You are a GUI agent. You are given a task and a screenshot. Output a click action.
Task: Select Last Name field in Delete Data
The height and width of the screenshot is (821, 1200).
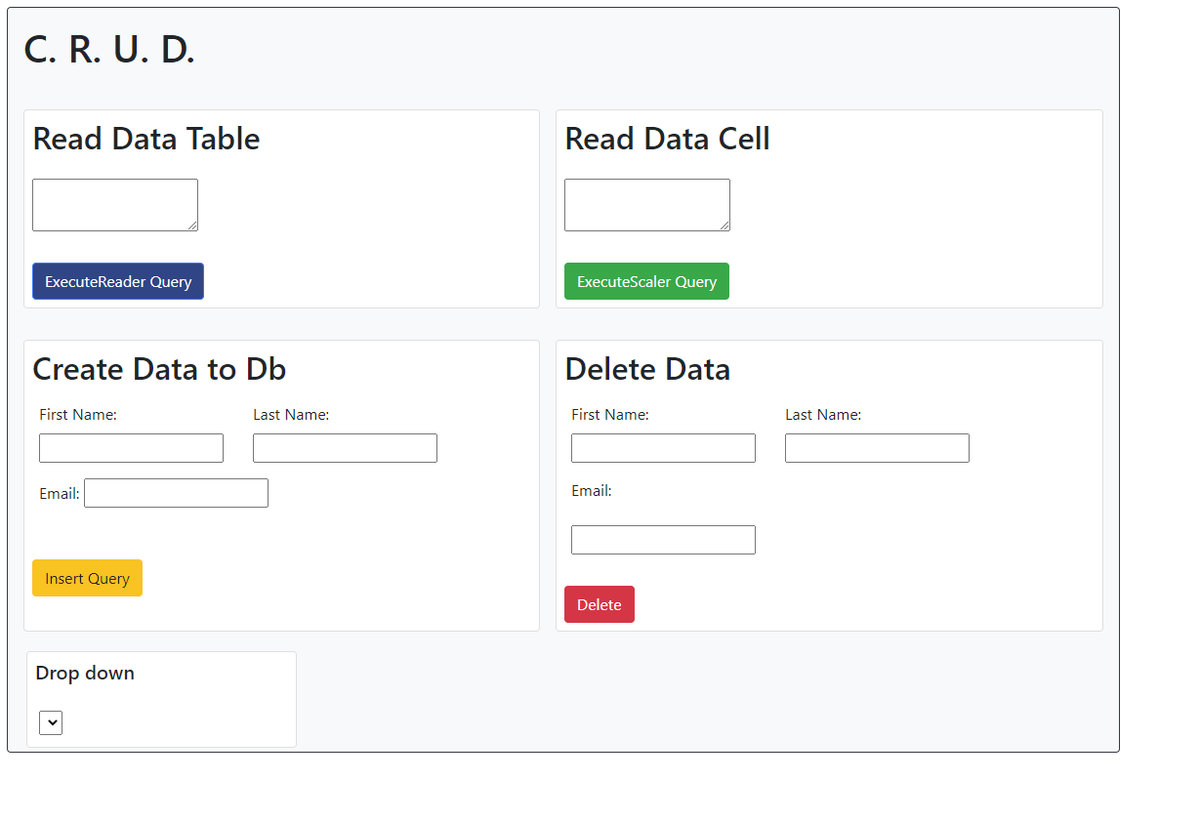pyautogui.click(x=877, y=448)
